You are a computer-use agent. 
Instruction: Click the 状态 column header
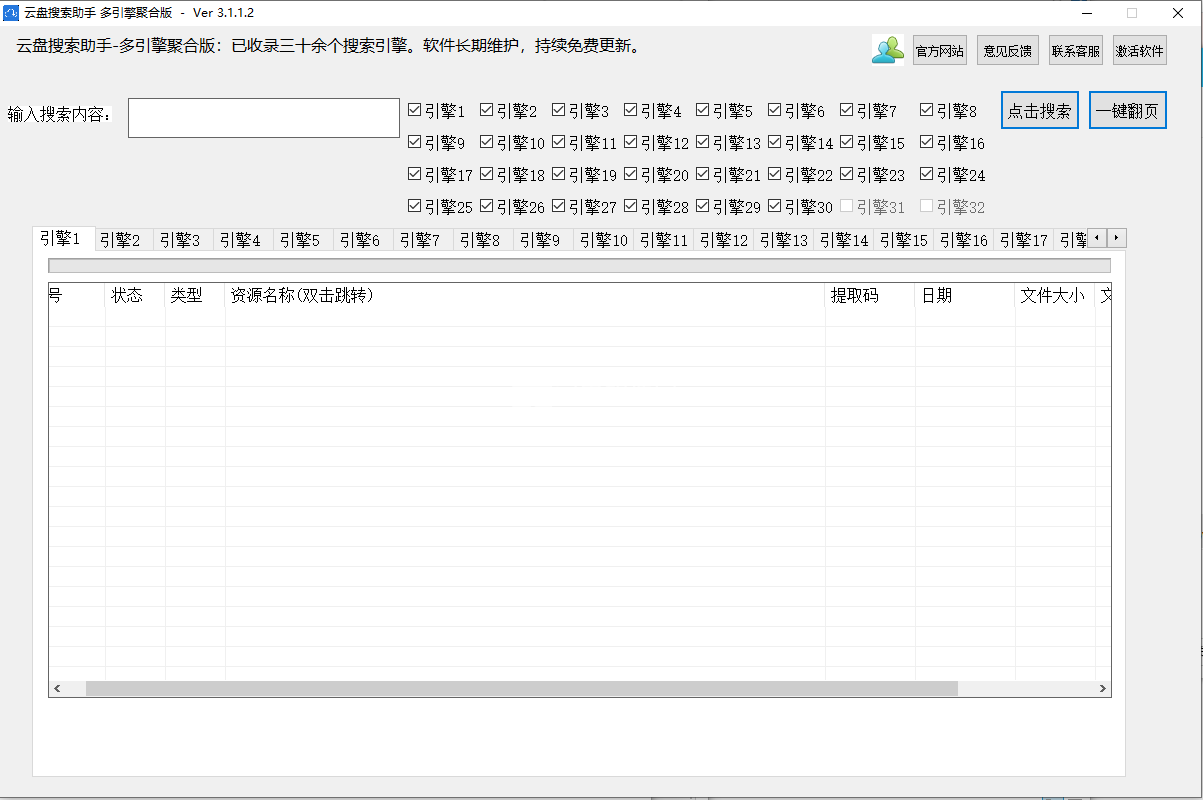click(x=136, y=296)
